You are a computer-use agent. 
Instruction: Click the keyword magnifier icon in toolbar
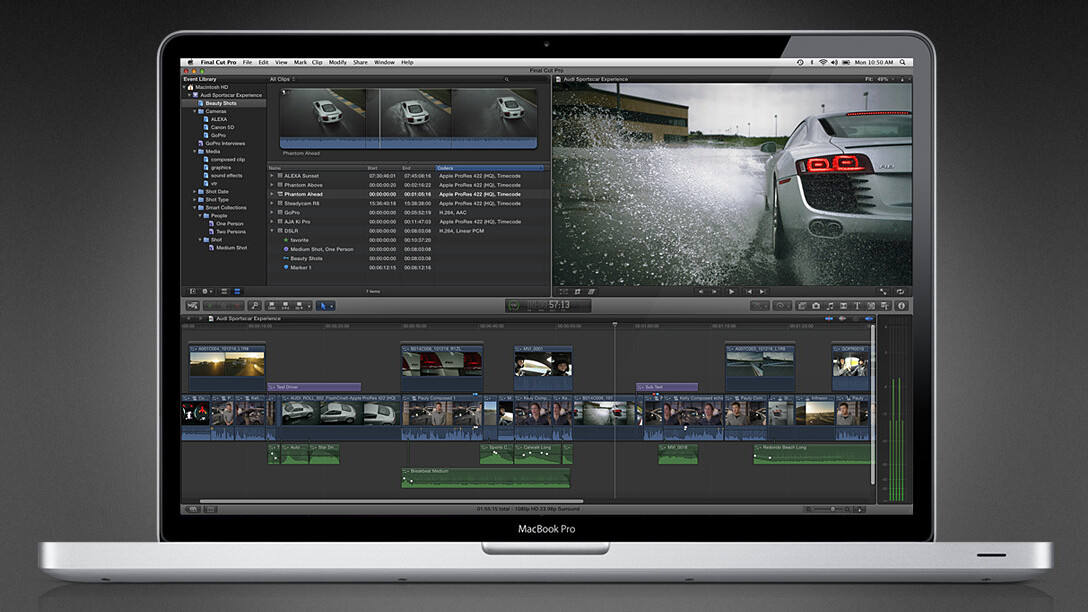pyautogui.click(x=255, y=305)
